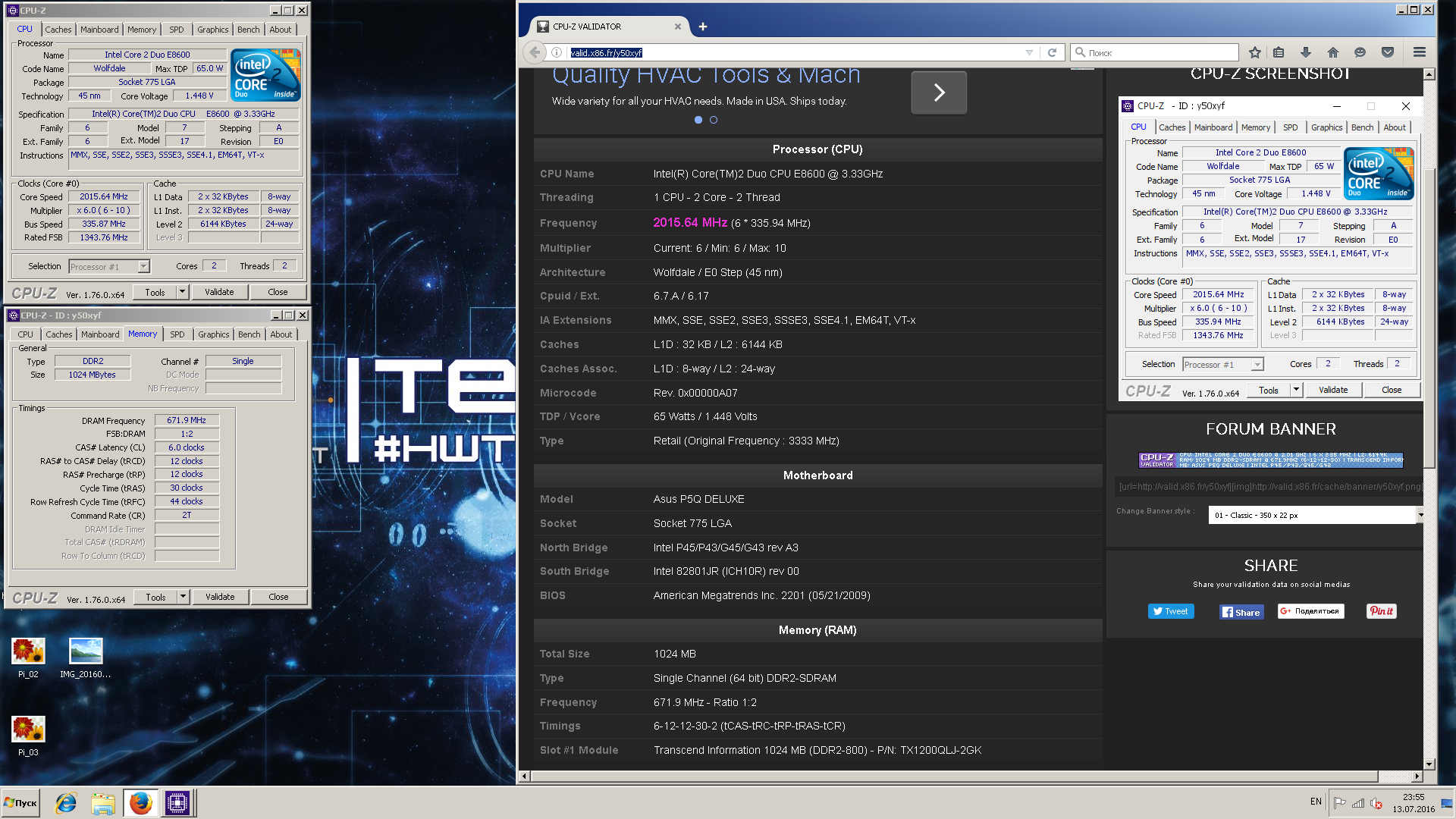The width and height of the screenshot is (1456, 819).
Task: Open Graphics tab in CPU-Z Memory window
Action: pyautogui.click(x=214, y=334)
